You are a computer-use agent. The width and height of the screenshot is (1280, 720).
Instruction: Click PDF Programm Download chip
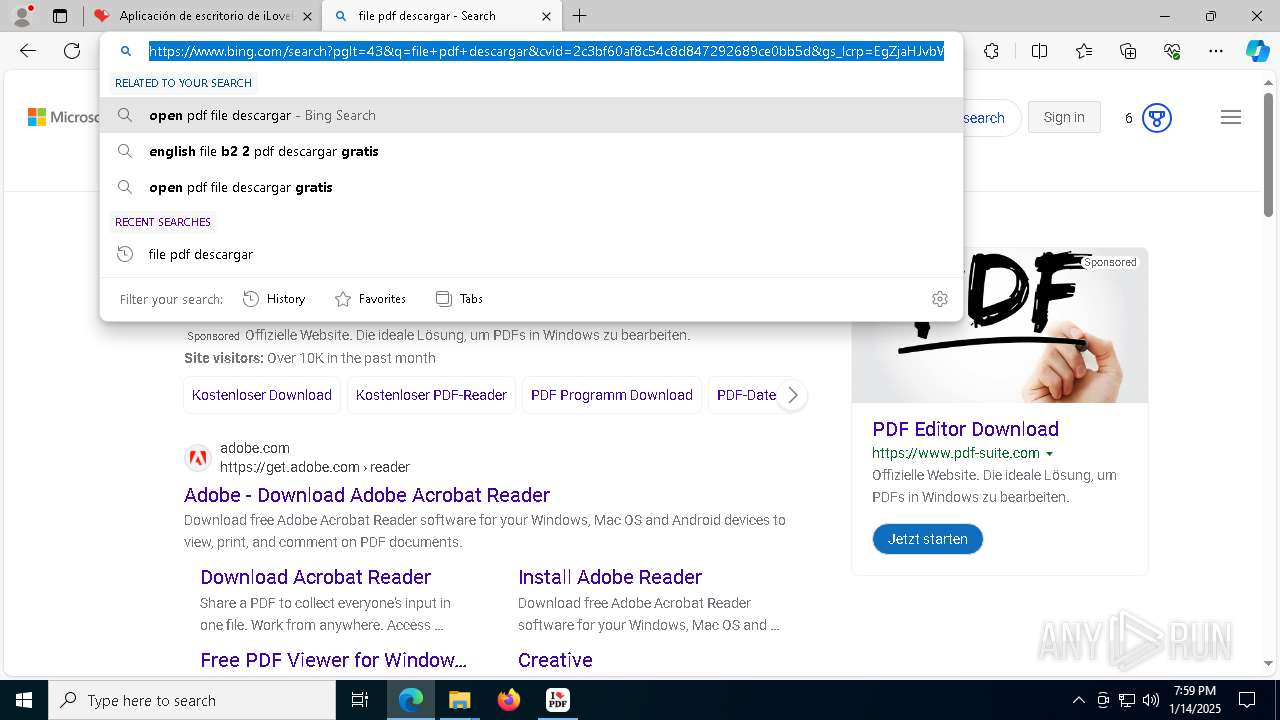pyautogui.click(x=612, y=395)
